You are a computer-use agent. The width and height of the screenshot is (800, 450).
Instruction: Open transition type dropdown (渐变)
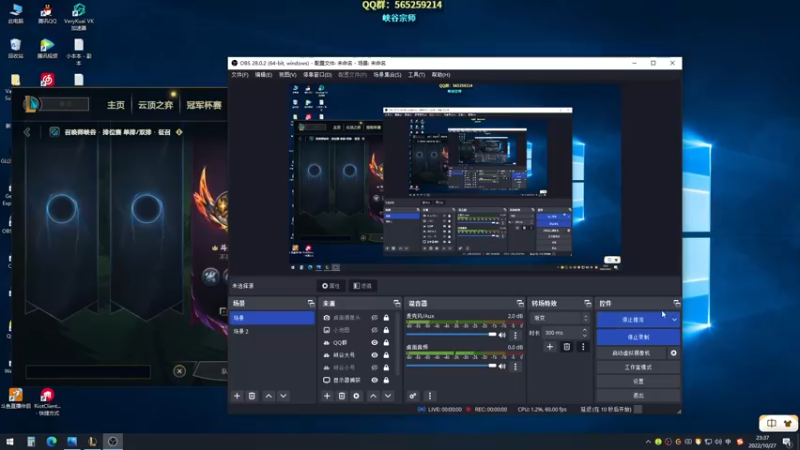pos(560,318)
